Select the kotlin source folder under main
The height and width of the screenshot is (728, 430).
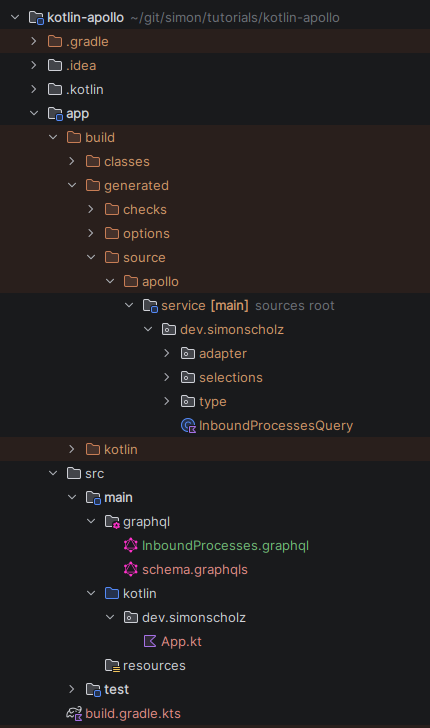(139, 593)
